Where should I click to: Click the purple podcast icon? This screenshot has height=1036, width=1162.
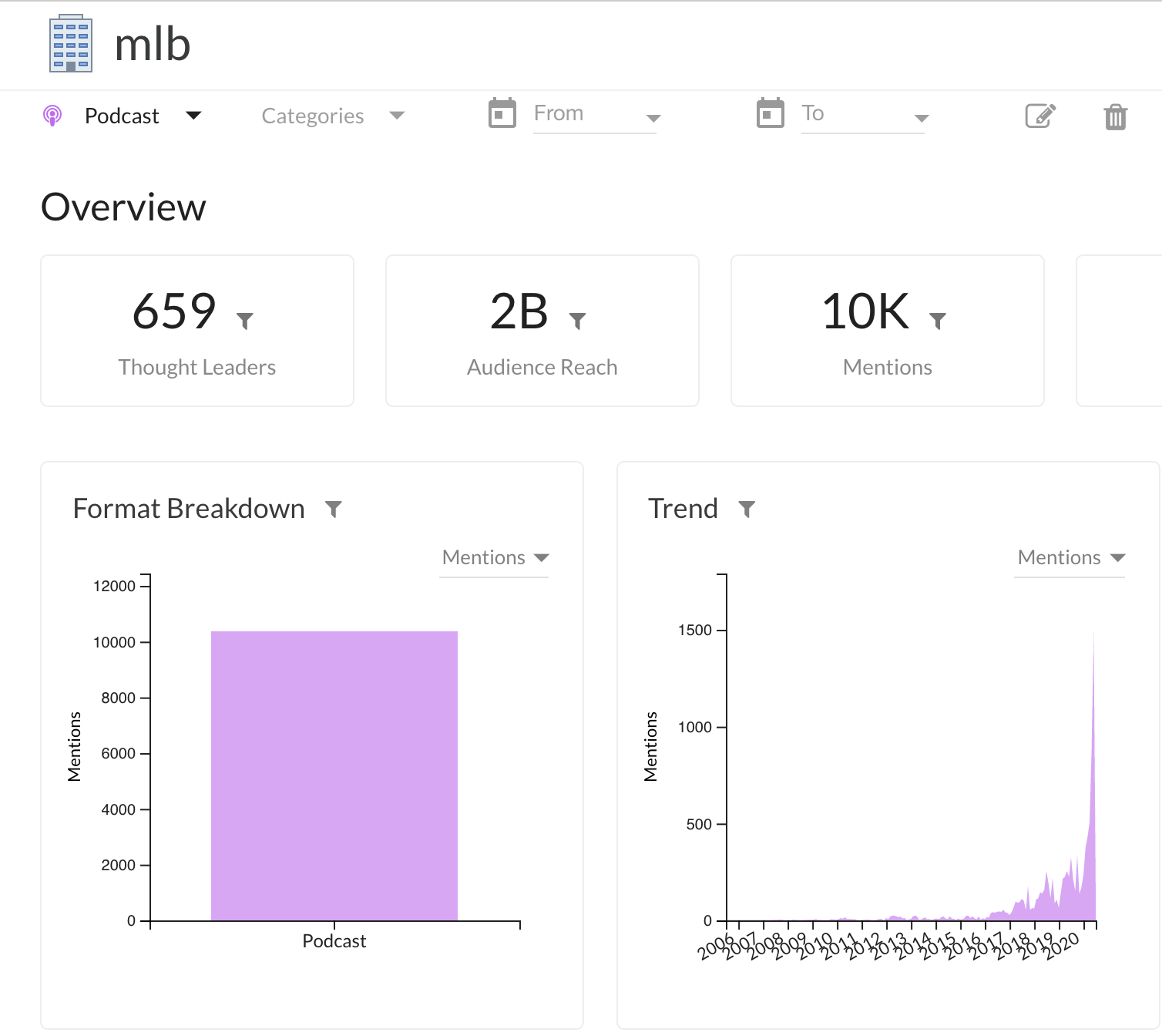[x=52, y=116]
